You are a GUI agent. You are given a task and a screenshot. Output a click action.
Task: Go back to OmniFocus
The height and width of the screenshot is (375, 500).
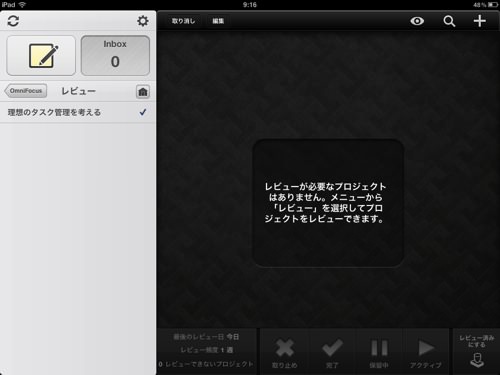[x=26, y=91]
